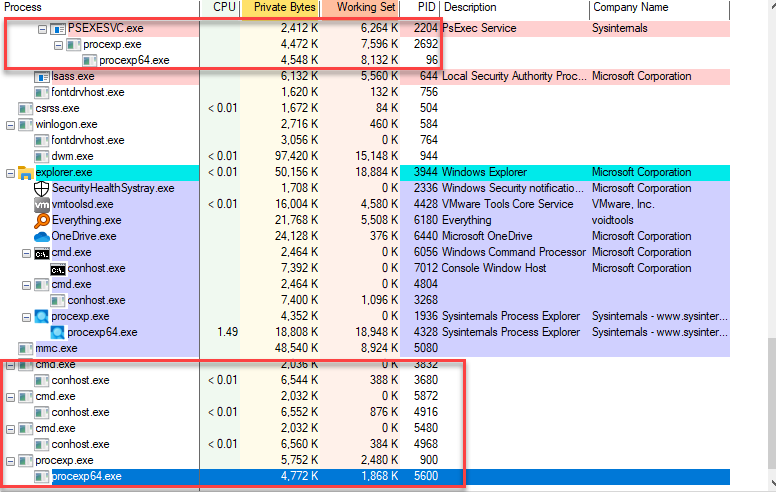Collapse procexp.exe with PID 900
This screenshot has width=776, height=492.
click(10, 461)
